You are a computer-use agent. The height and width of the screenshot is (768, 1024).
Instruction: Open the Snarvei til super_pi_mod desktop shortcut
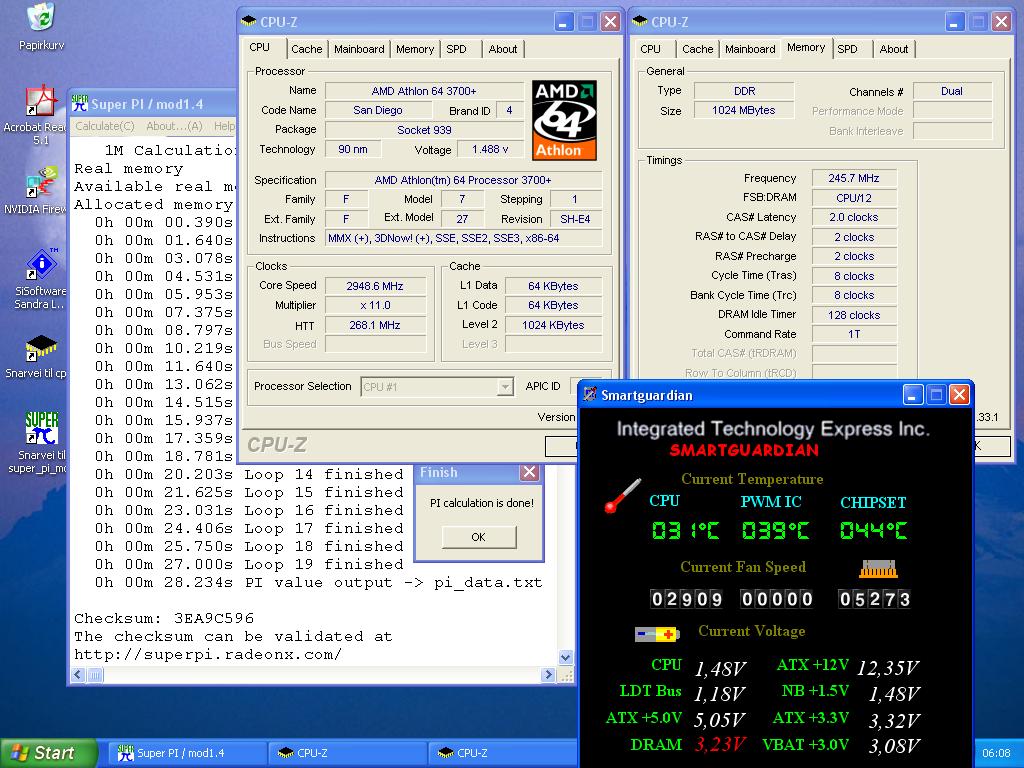point(40,428)
